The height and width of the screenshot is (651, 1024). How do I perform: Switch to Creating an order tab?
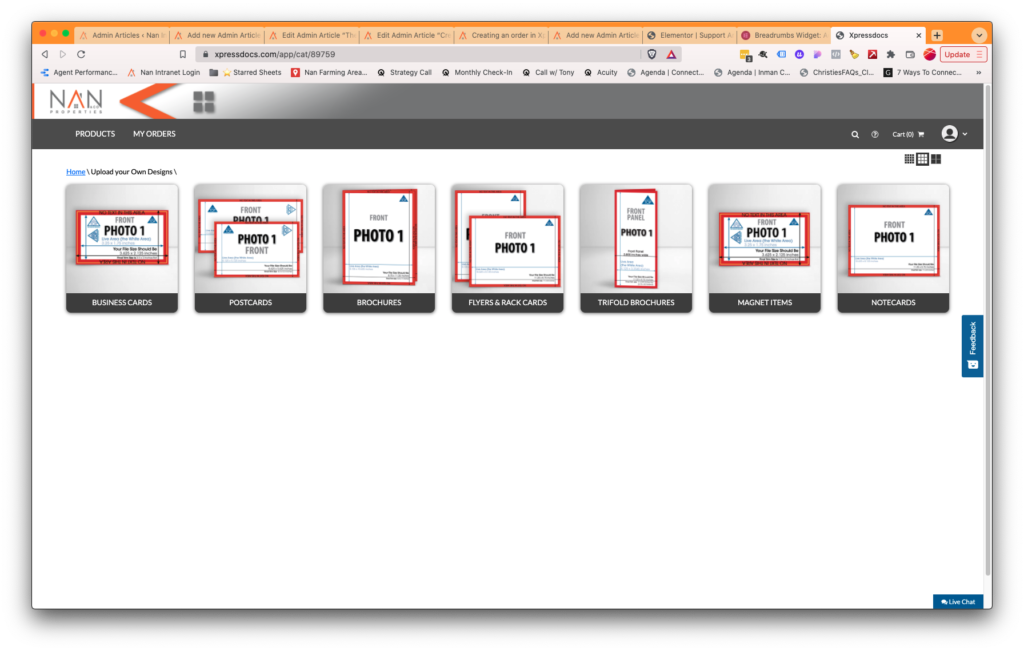[x=501, y=35]
